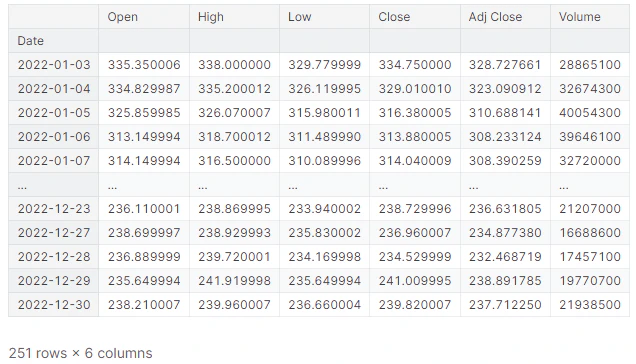Viewport: 636px width, 364px height.
Task: Select the 2022-12-30 date row label
Action: tap(54, 304)
